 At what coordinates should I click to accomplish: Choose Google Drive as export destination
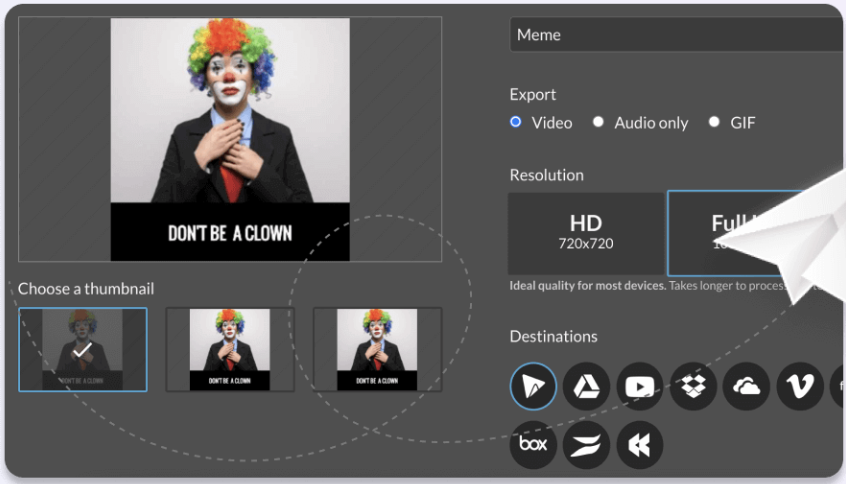(x=586, y=386)
